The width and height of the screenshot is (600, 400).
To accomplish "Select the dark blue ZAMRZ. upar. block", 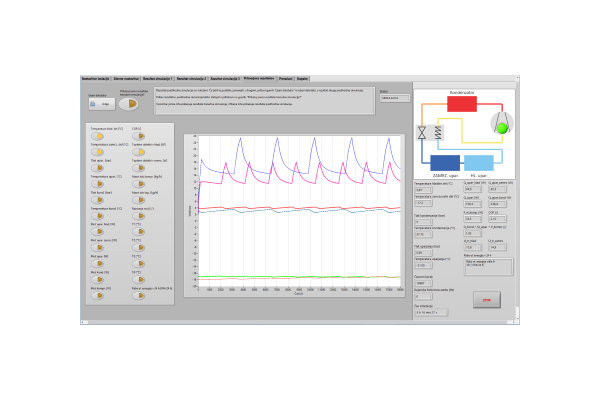I will tap(444, 162).
